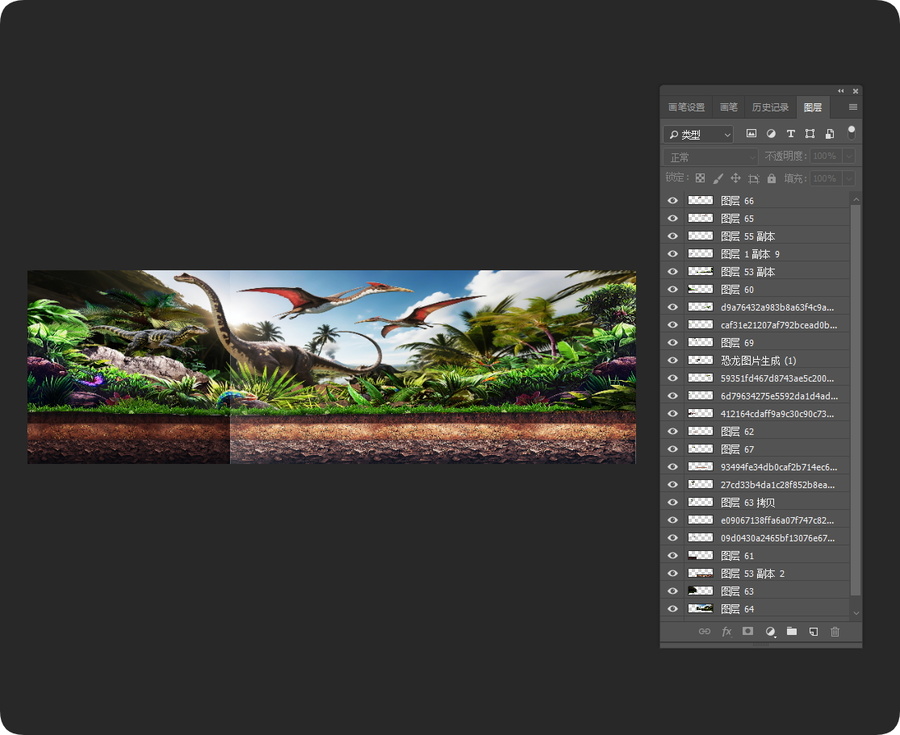
Task: Lock all padlock icon
Action: (771, 178)
